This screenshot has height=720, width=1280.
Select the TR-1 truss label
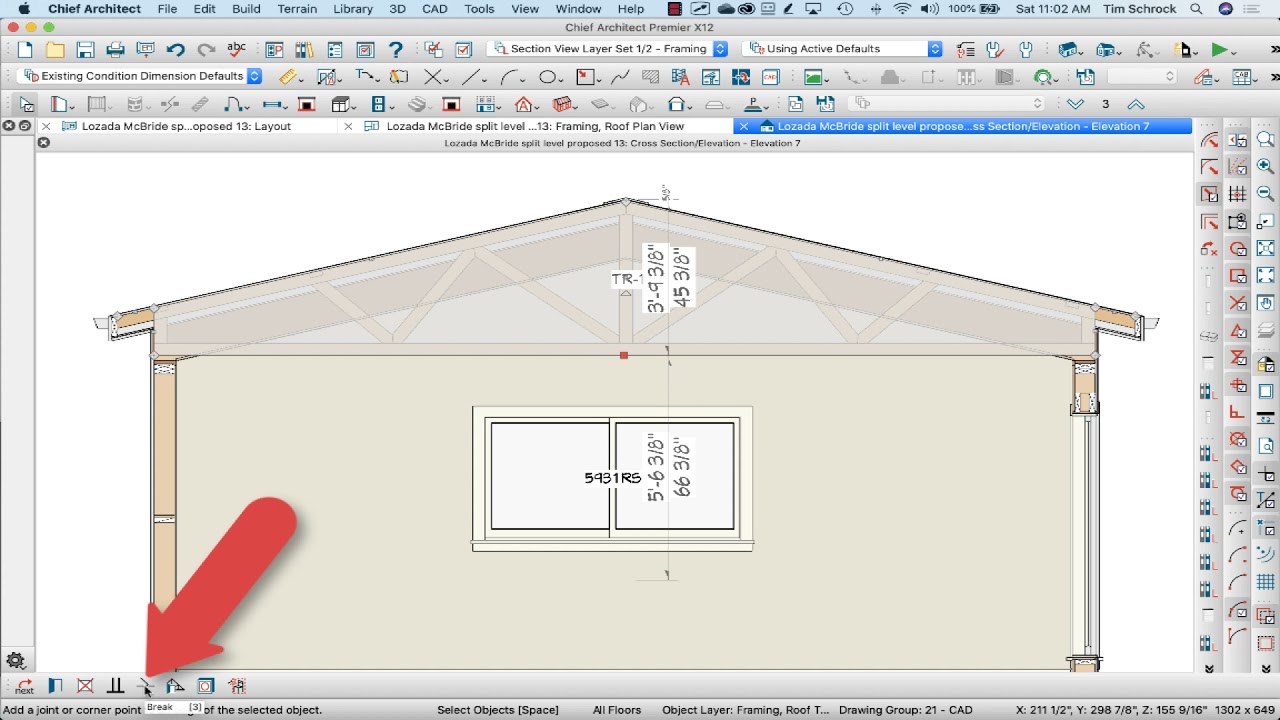(626, 279)
